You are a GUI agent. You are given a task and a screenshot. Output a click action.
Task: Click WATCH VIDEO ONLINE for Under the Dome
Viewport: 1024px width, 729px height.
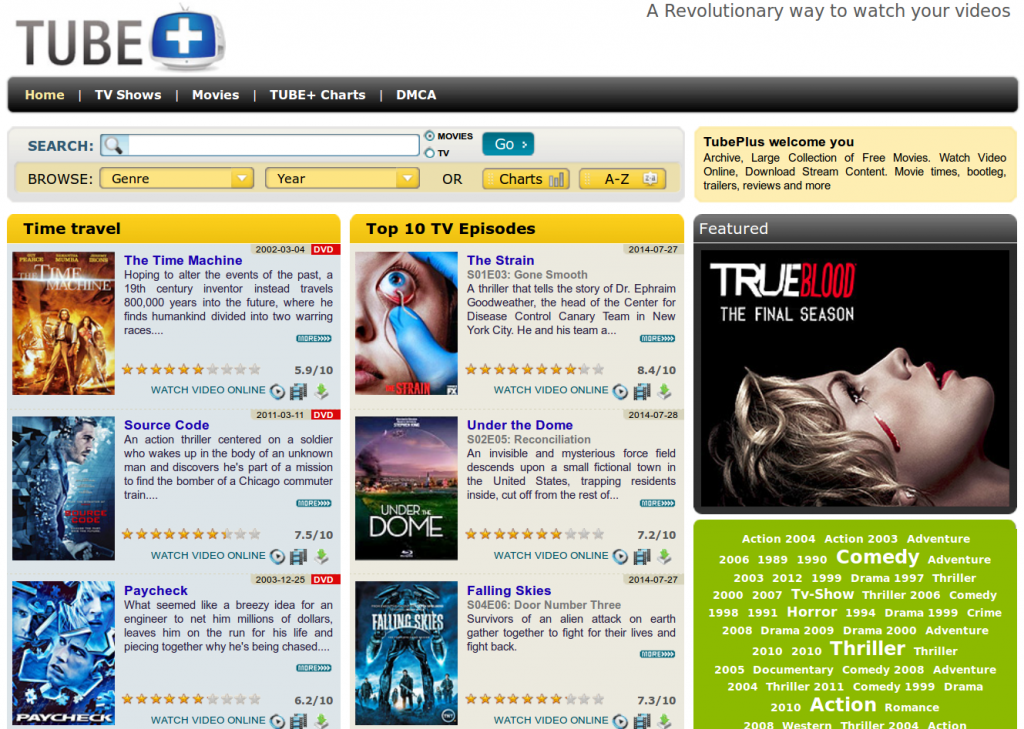click(551, 555)
